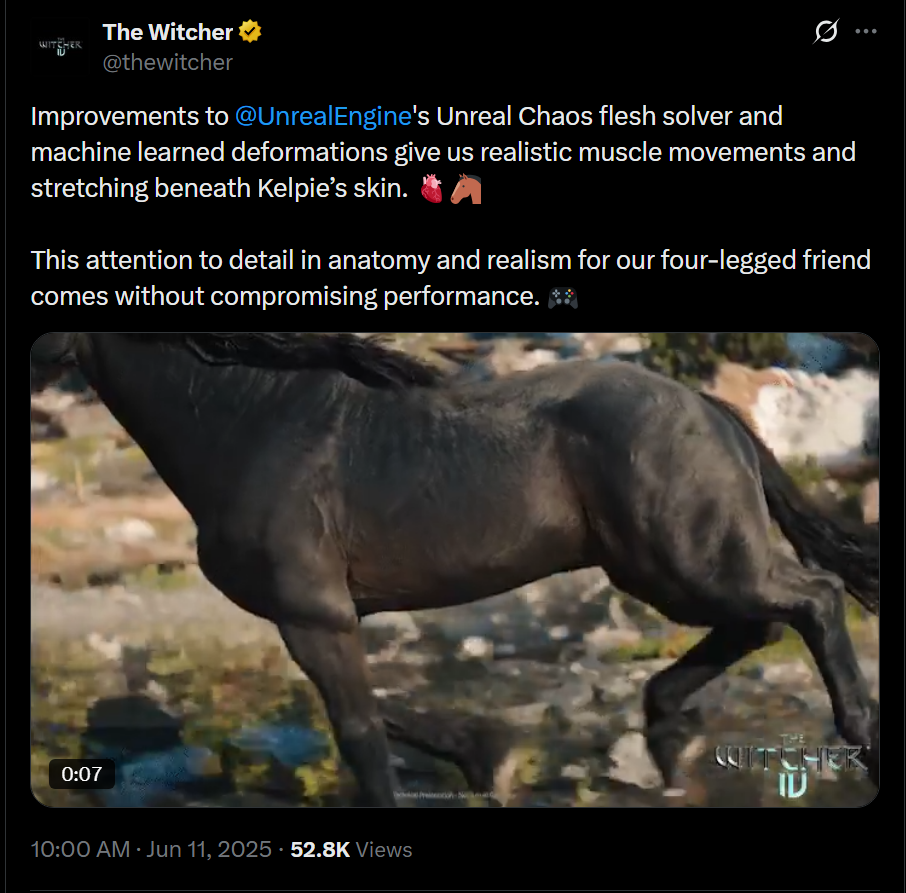This screenshot has height=893, width=906.
Task: Click the 0:07 video duration badge
Action: [x=82, y=773]
